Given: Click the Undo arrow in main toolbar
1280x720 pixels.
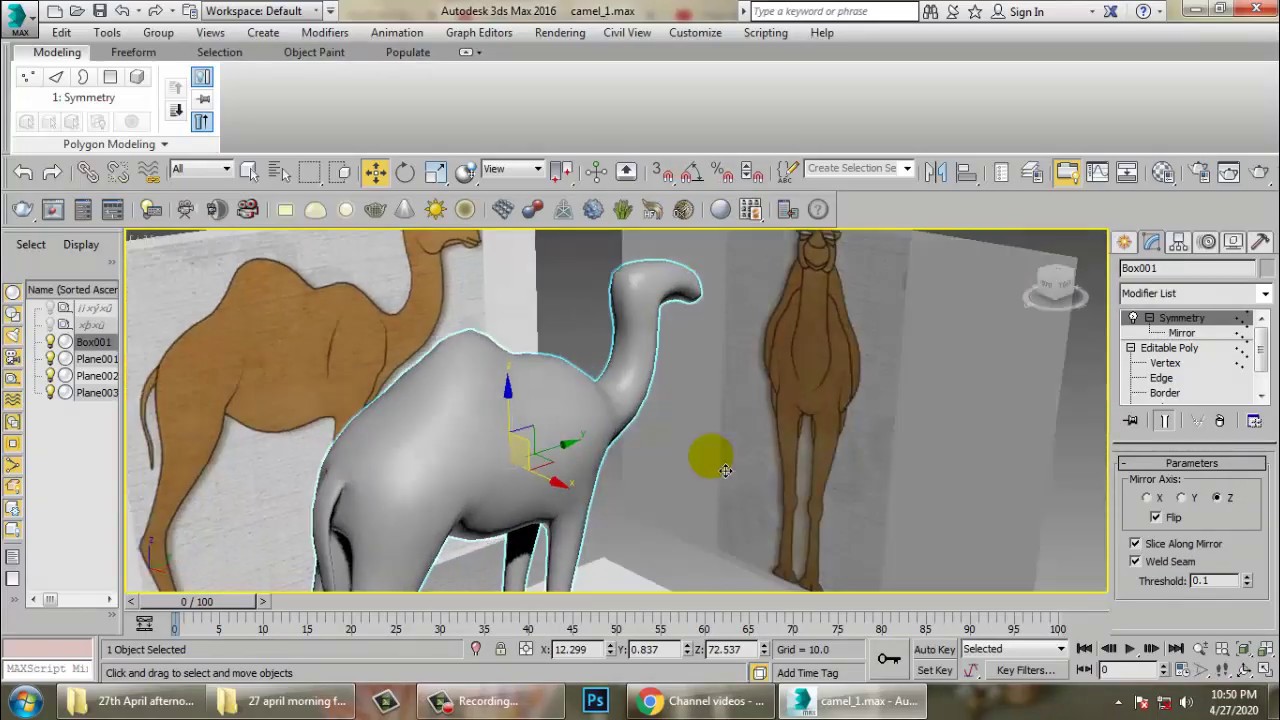Looking at the screenshot, I should click(x=23, y=172).
